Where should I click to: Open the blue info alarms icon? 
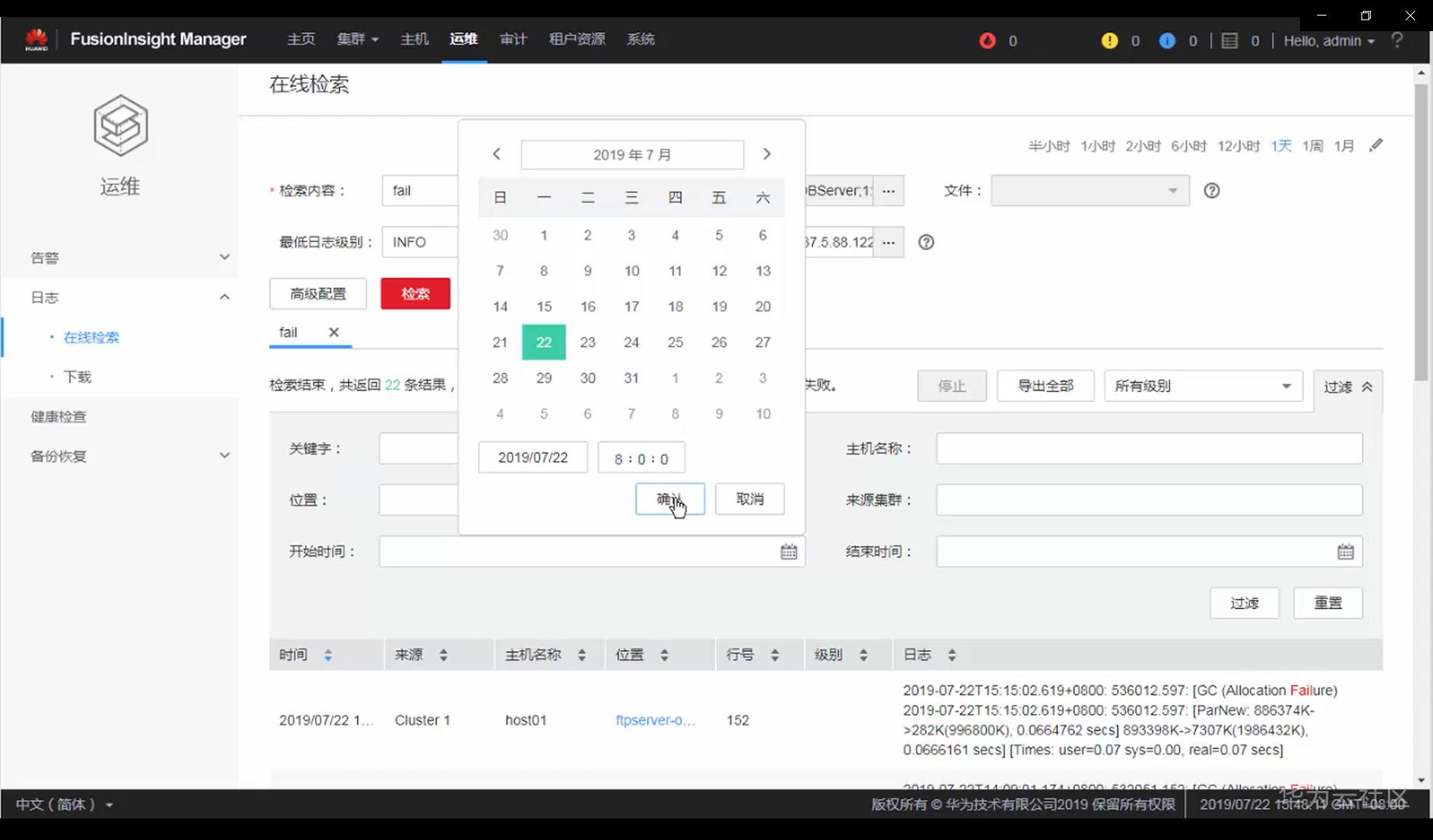[x=1167, y=40]
